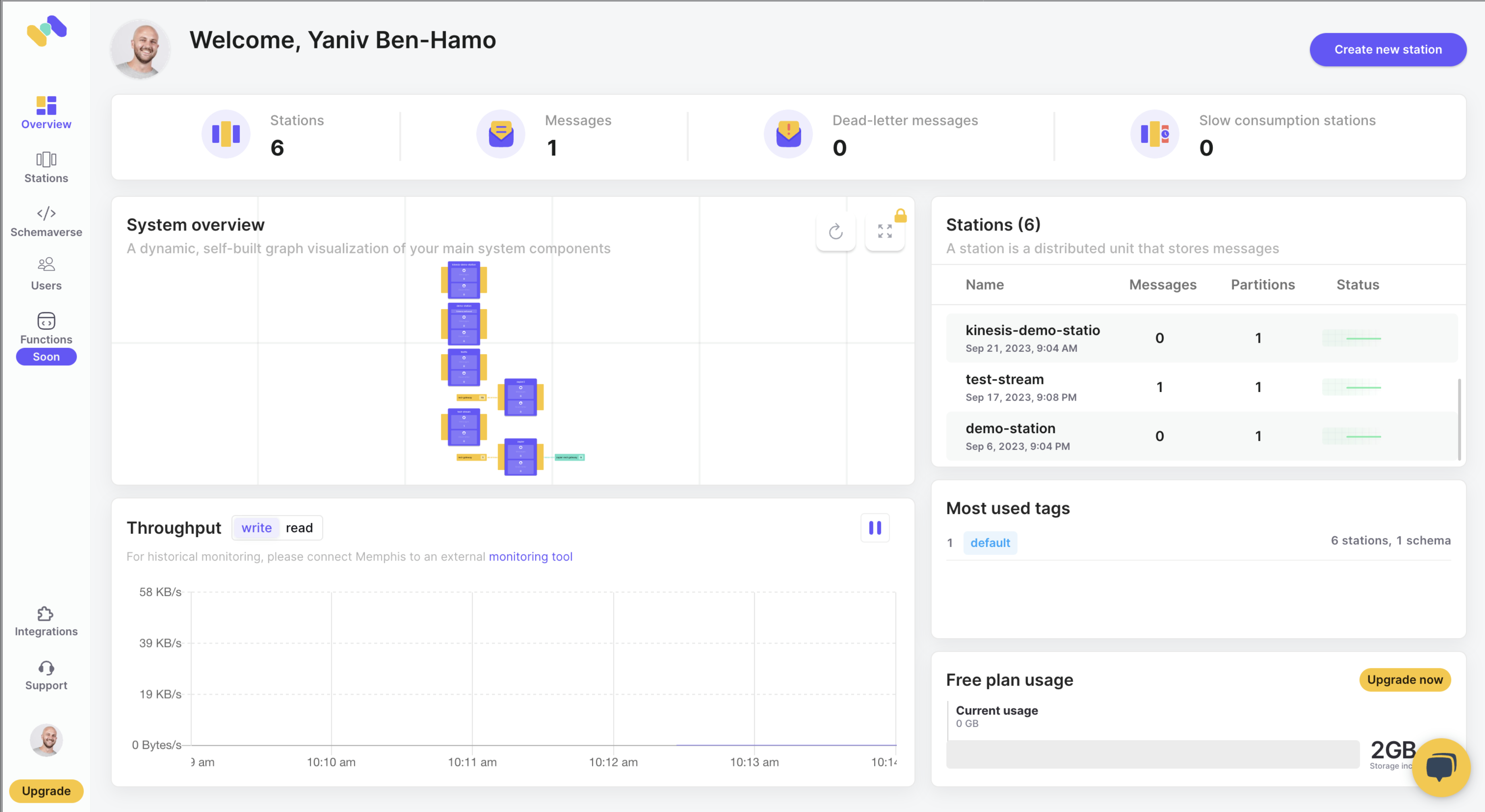Open demo-station station row

coord(1202,436)
